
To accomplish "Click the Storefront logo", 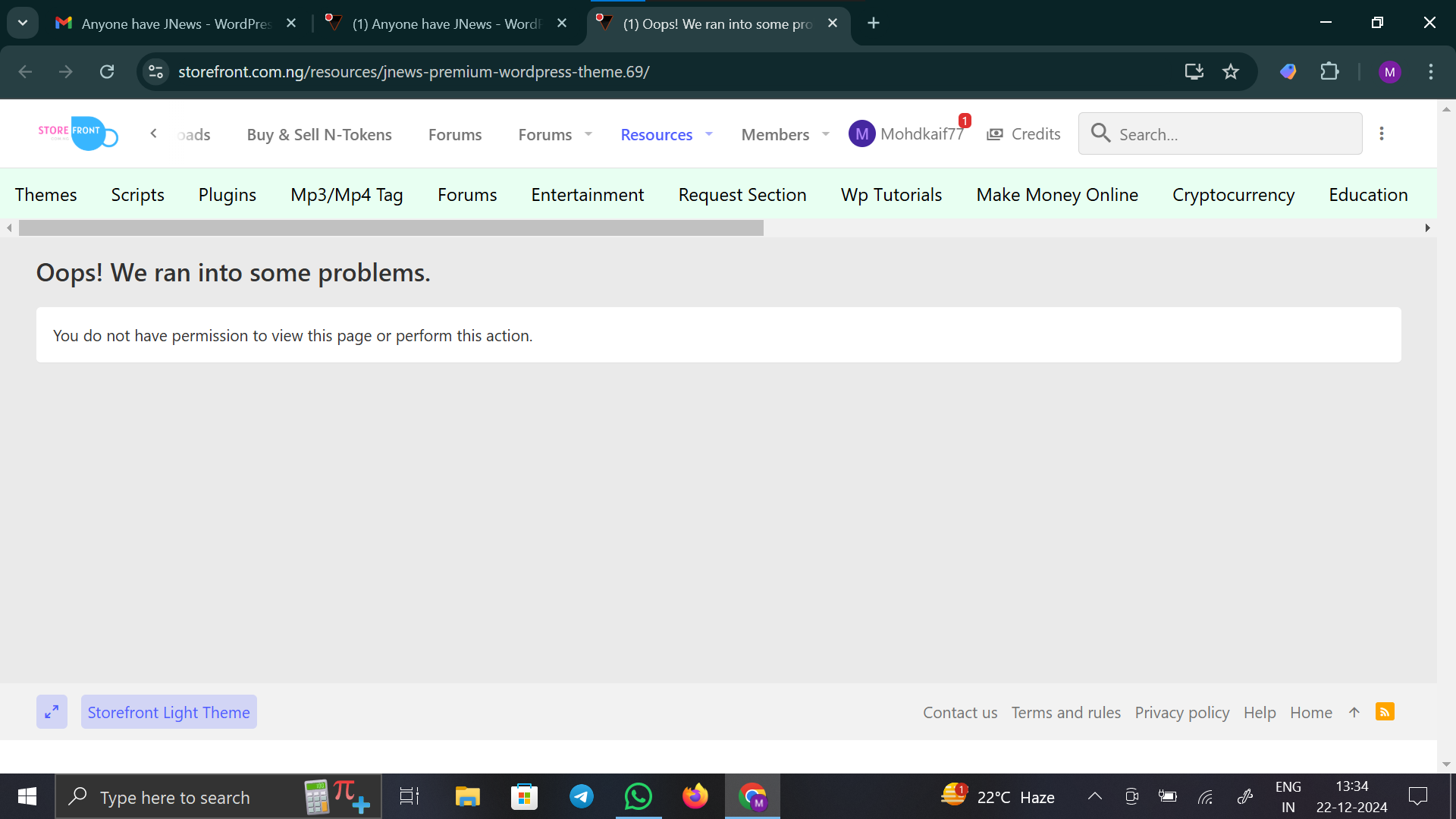I will click(x=77, y=133).
